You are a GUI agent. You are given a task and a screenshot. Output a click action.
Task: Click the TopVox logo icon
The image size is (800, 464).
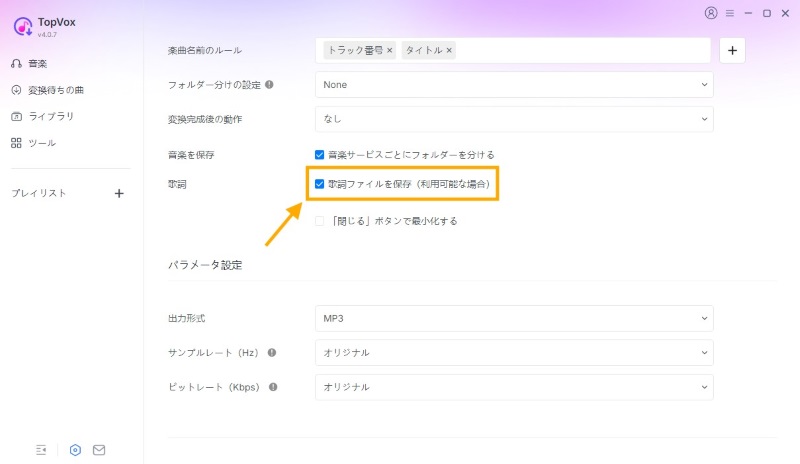coord(23,27)
